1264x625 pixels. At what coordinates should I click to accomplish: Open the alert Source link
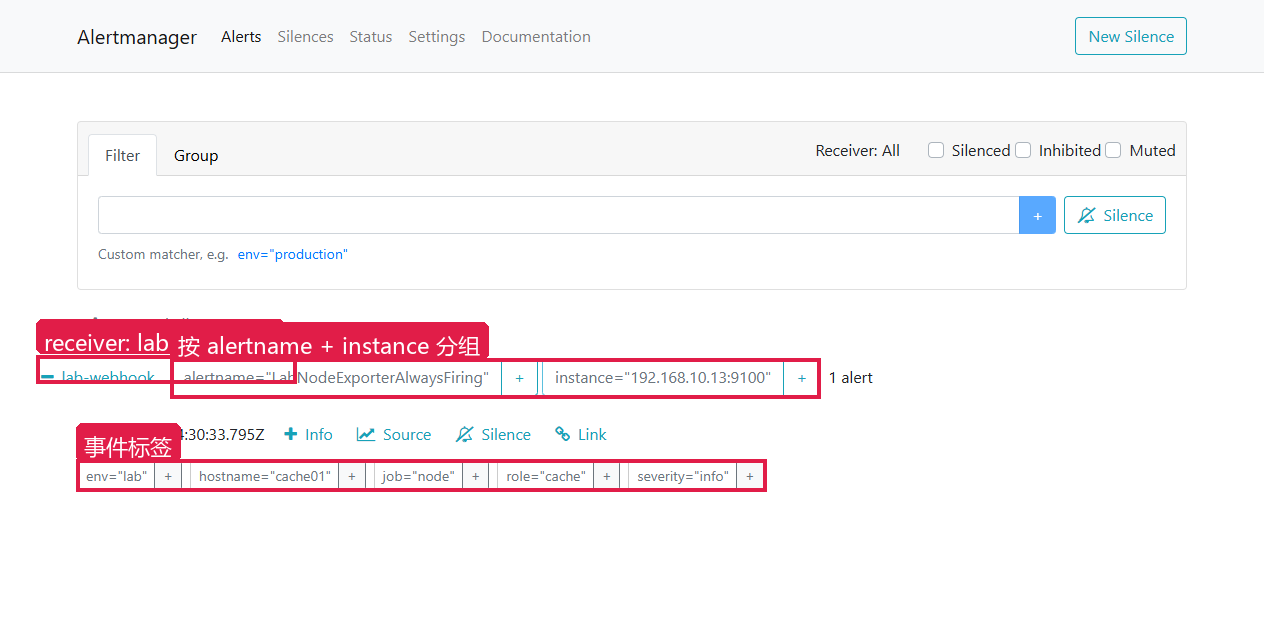tap(394, 434)
